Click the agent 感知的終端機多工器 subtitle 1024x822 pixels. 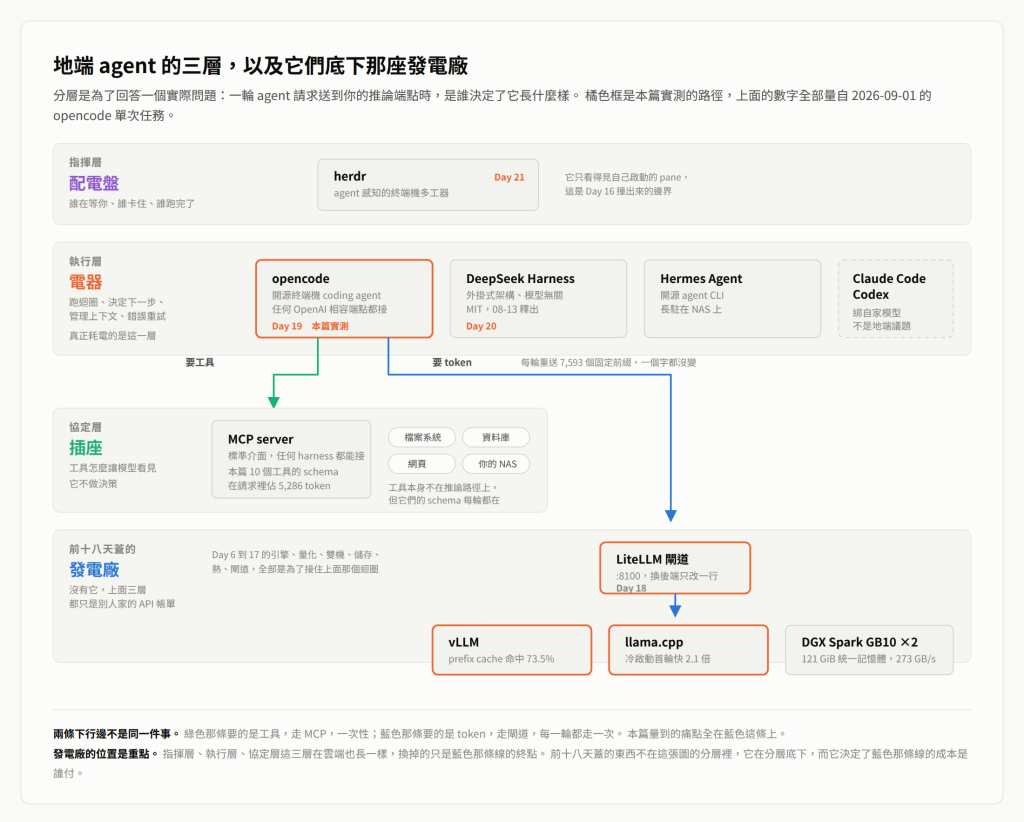(391, 193)
